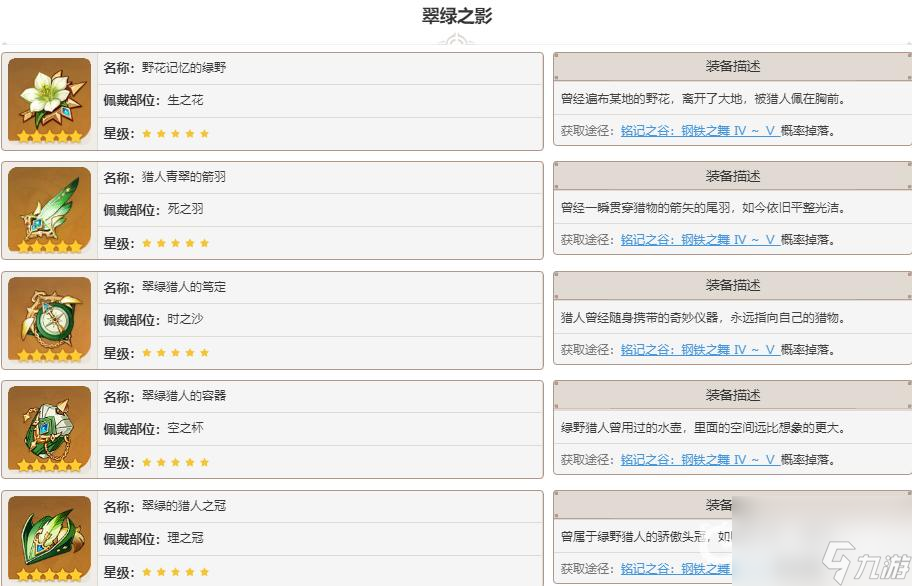Select the name text 翠绿猎人的笃定

[x=184, y=287]
